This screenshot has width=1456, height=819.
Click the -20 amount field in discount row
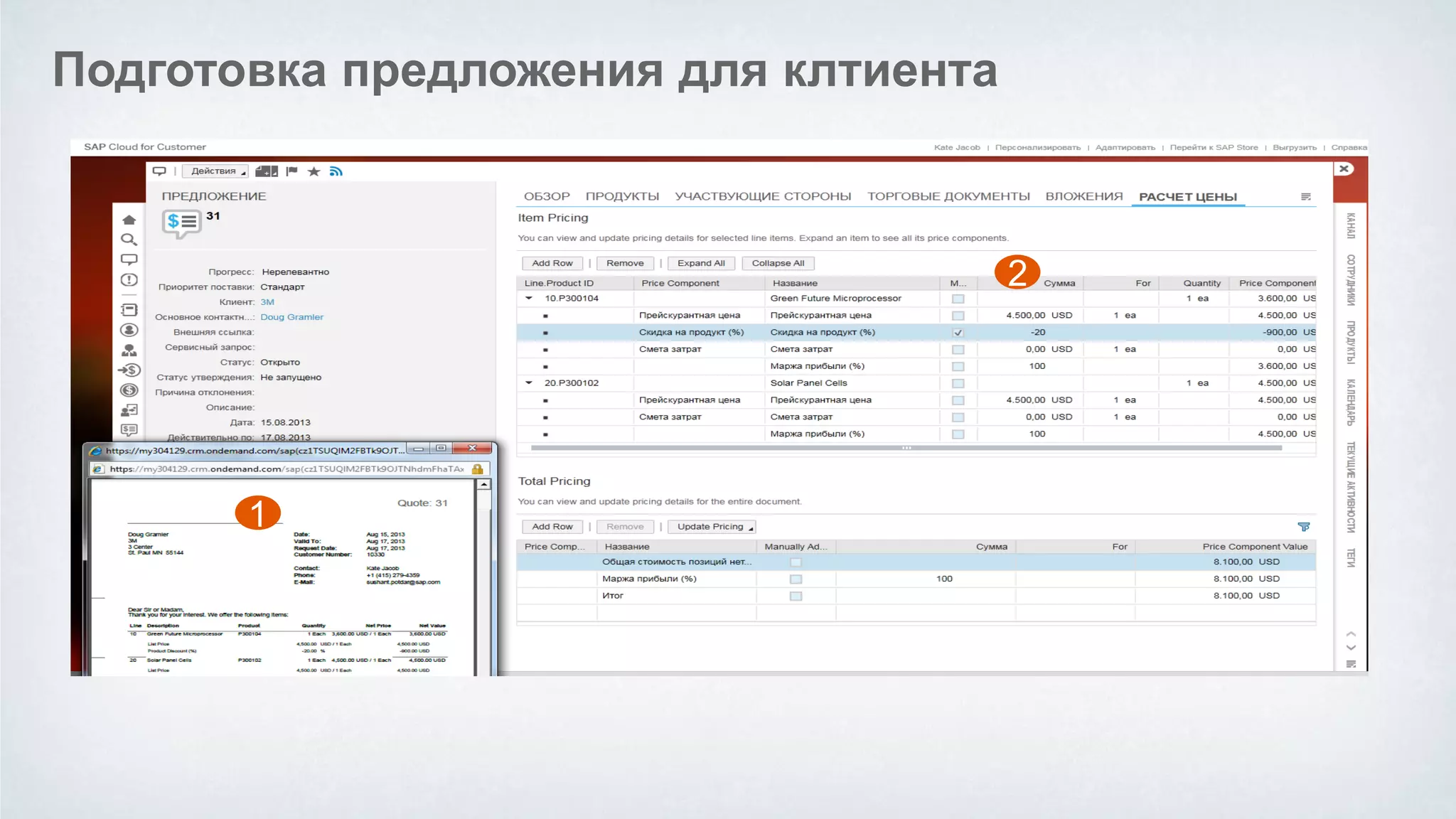click(1038, 332)
